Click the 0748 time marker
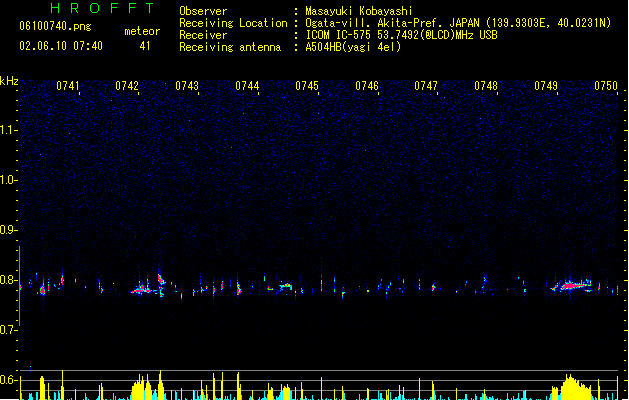The height and width of the screenshot is (400, 629). (486, 86)
